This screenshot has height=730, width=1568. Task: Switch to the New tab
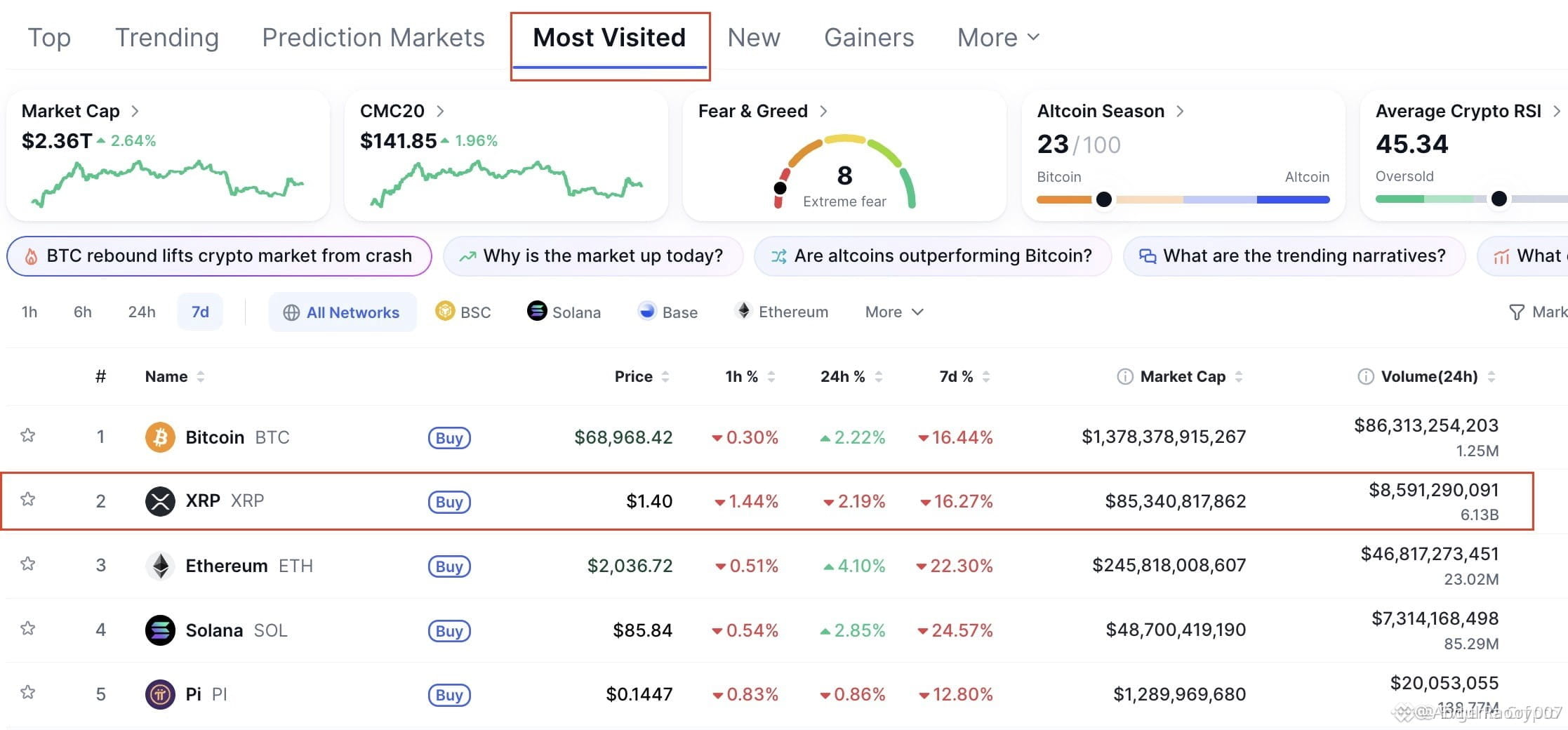(x=754, y=37)
